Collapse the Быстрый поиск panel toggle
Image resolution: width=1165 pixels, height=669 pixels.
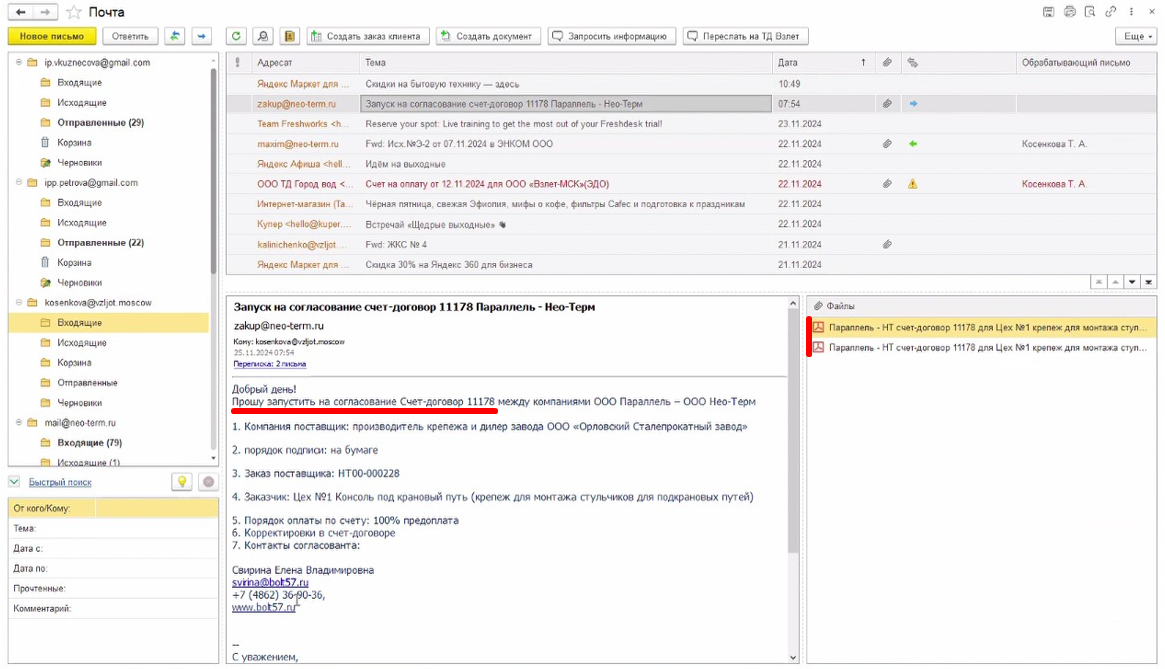tap(14, 482)
